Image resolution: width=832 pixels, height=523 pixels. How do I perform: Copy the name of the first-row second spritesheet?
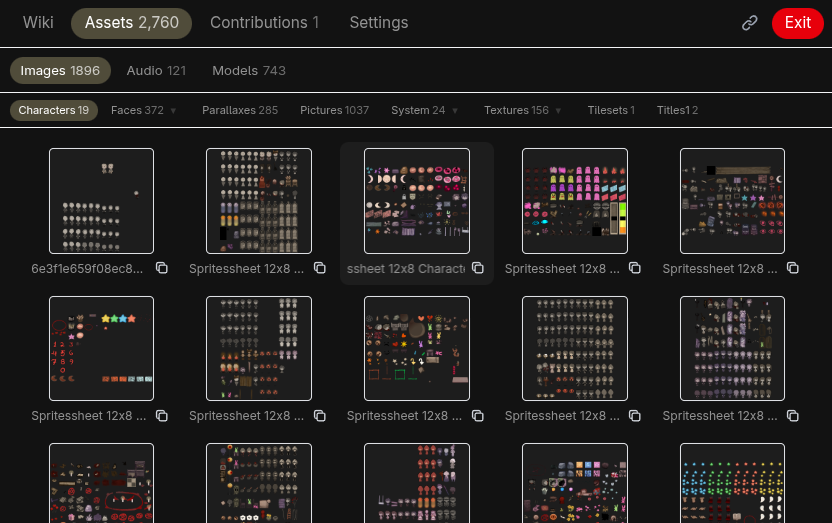pos(319,268)
